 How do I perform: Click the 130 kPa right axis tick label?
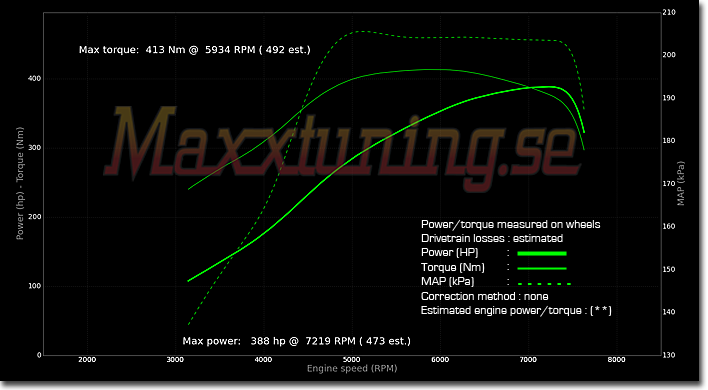[669, 355]
